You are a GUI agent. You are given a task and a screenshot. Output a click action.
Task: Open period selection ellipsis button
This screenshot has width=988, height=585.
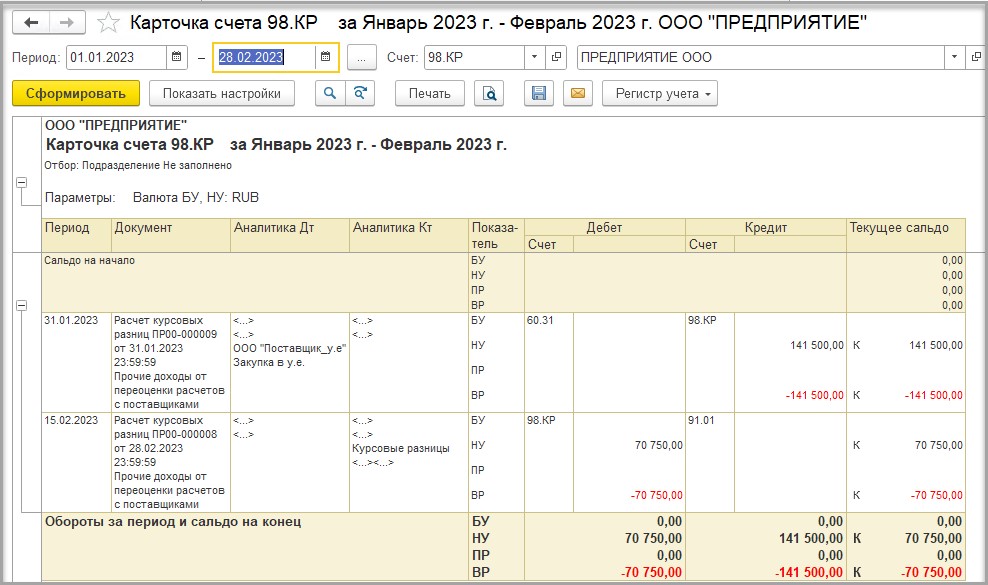[x=361, y=58]
